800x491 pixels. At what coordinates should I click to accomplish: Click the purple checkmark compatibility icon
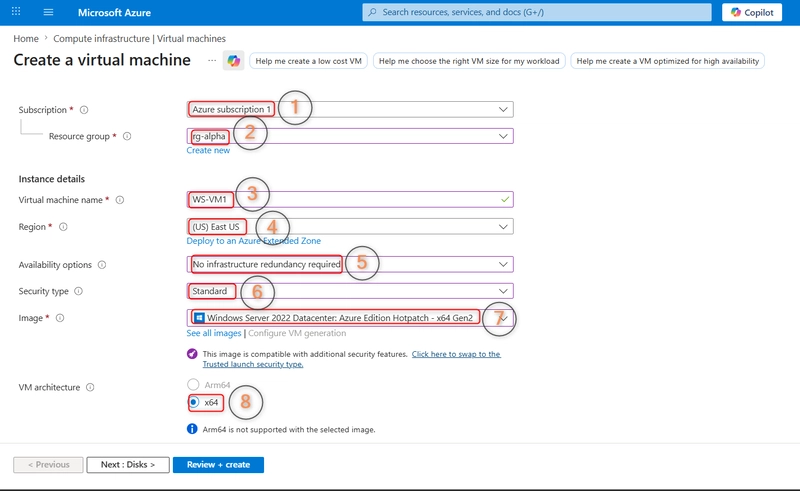click(x=192, y=354)
